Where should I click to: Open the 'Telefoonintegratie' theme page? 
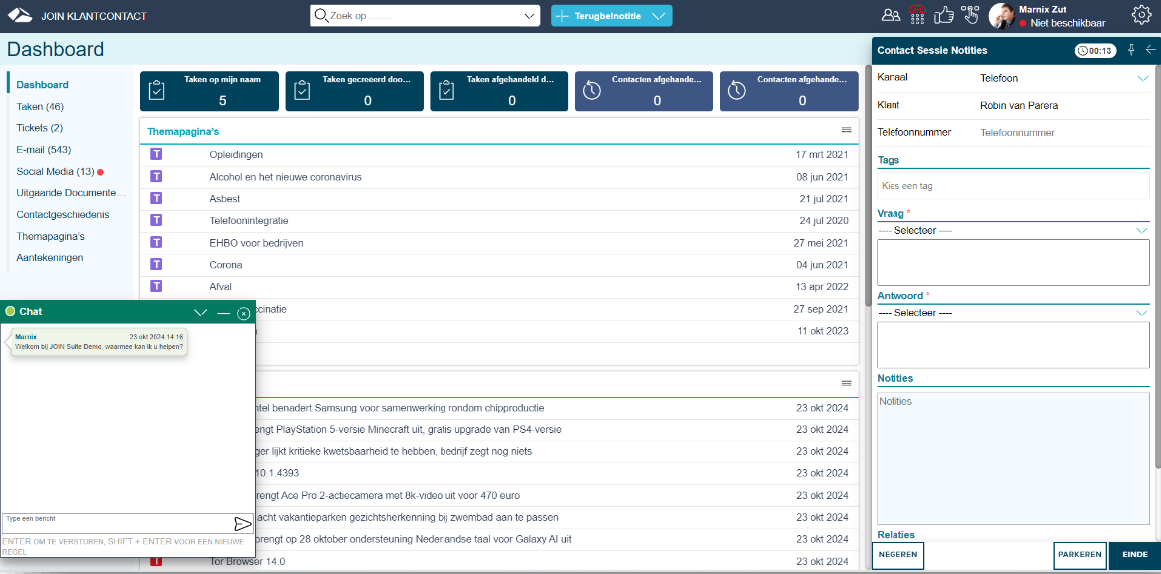[x=249, y=221]
